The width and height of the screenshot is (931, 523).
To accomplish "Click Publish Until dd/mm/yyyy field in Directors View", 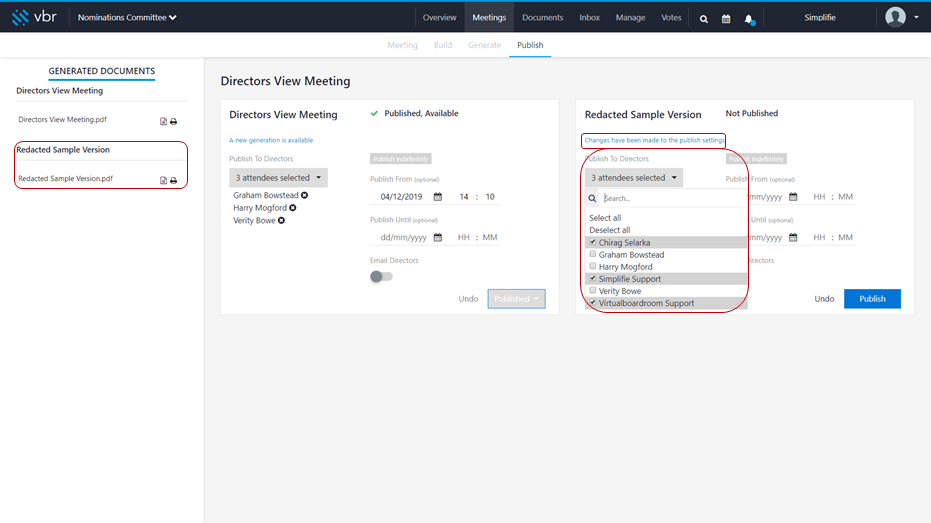I will point(404,237).
